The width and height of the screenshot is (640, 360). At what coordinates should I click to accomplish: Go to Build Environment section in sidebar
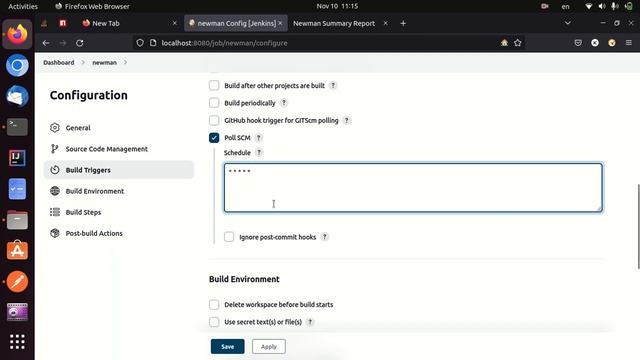(x=119, y=191)
